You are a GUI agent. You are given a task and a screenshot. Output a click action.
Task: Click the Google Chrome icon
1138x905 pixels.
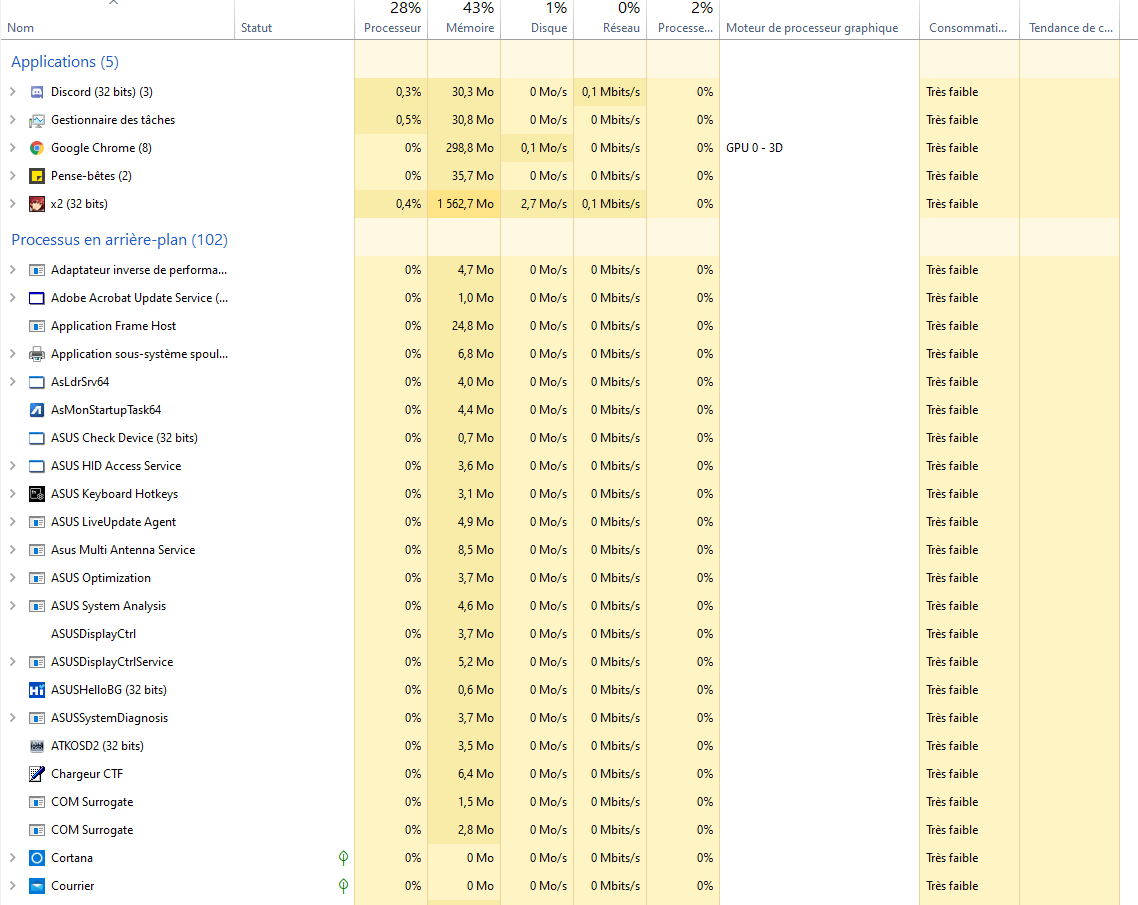37,148
